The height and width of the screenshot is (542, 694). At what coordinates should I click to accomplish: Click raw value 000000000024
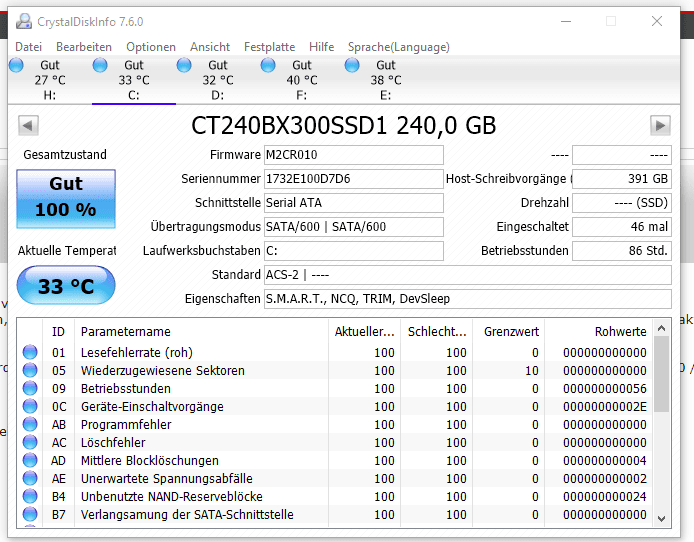pos(605,496)
